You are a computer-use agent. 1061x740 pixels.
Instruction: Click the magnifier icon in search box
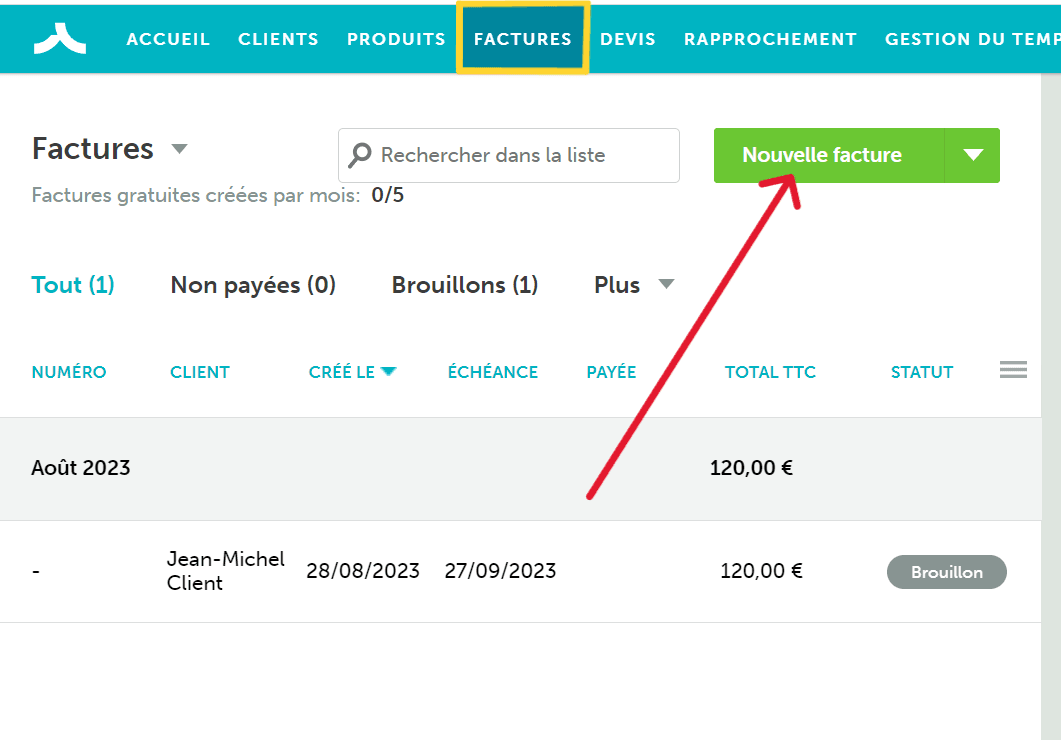(x=360, y=155)
